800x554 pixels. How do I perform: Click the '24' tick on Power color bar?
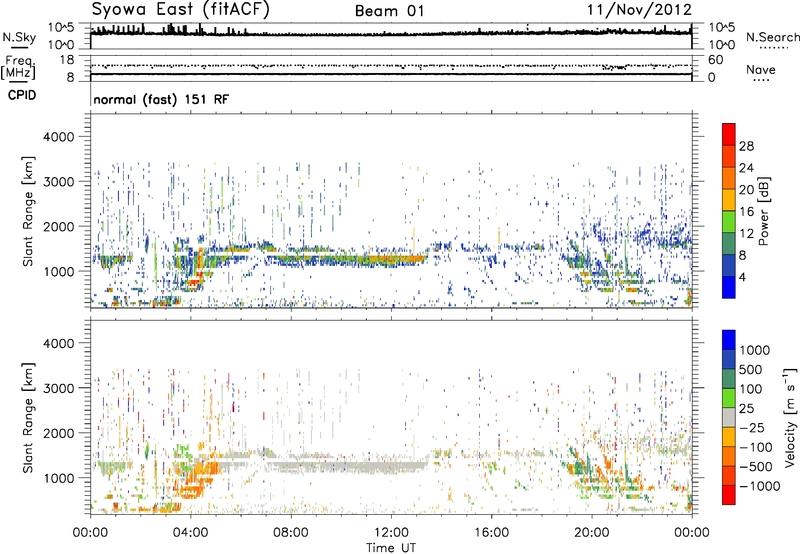tap(746, 168)
